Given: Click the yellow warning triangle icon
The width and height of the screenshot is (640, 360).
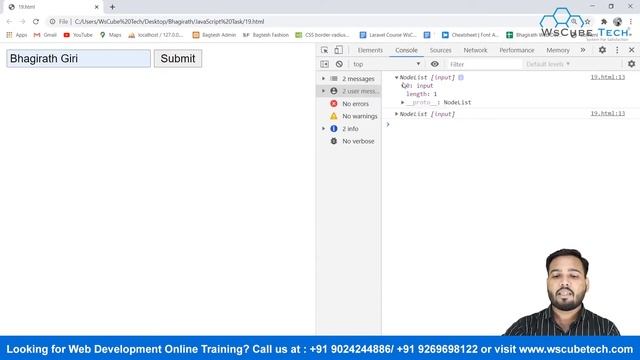Looking at the screenshot, I should click(x=334, y=116).
